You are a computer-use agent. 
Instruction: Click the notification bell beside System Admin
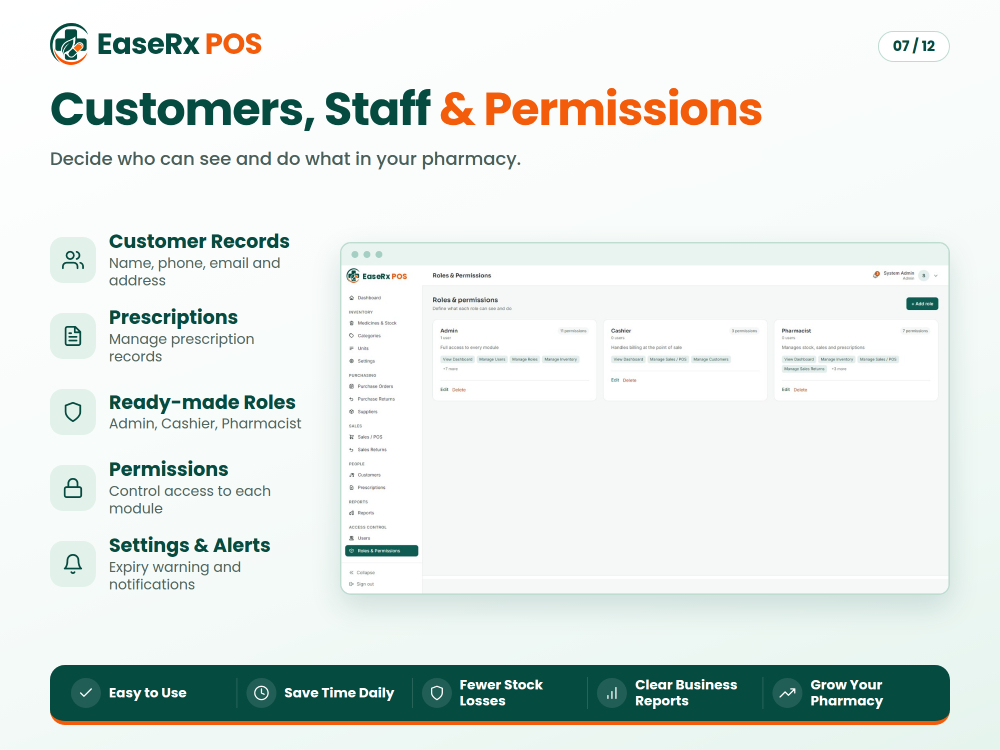[876, 275]
